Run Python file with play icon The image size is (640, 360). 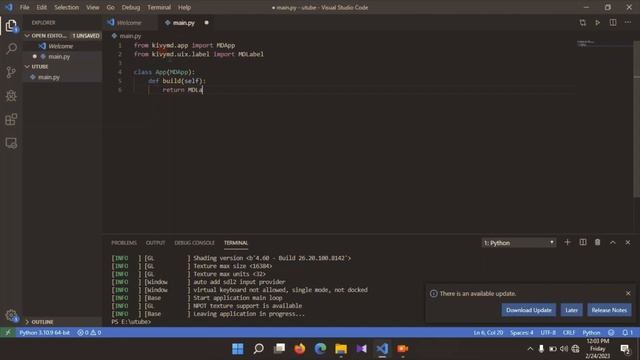click(597, 23)
